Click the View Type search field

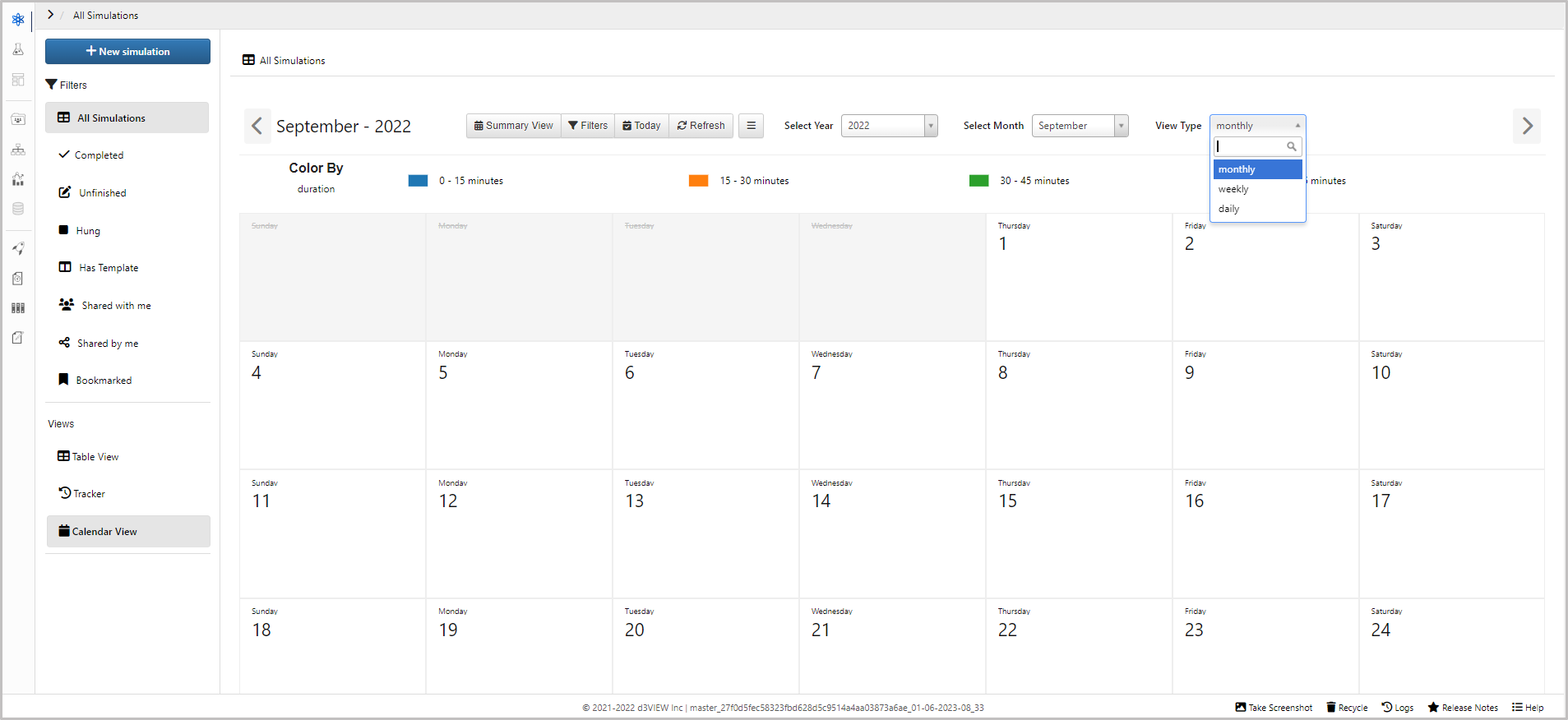coord(1251,146)
